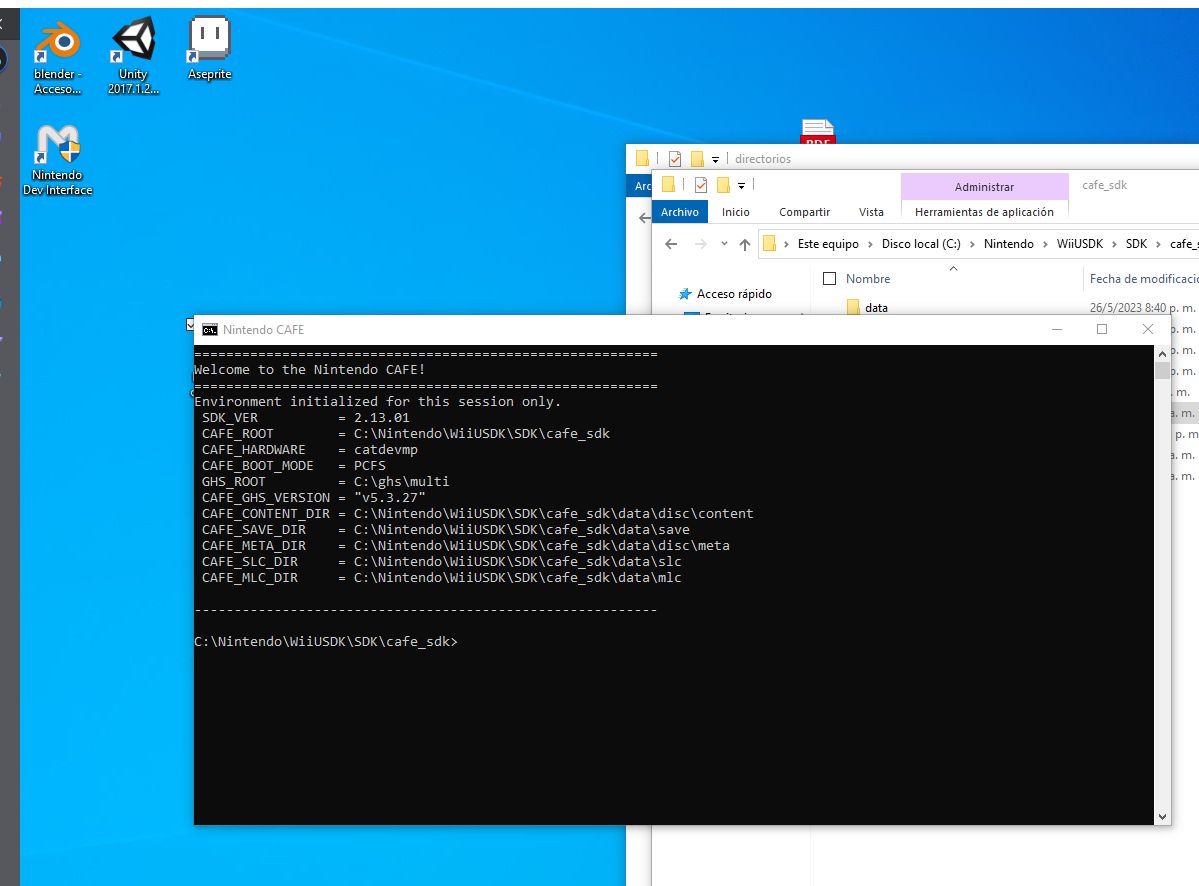Click the command prompt line C:\Nintendo\WiiUSDK\SDK\cafe_sdk>
The height and width of the screenshot is (886, 1199).
coord(326,641)
